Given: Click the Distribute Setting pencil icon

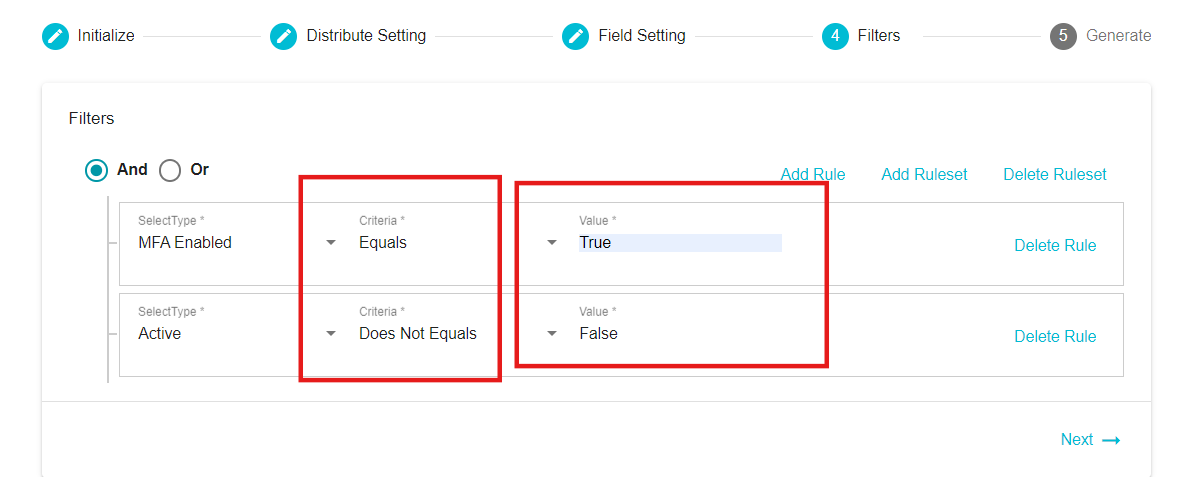Looking at the screenshot, I should (284, 36).
